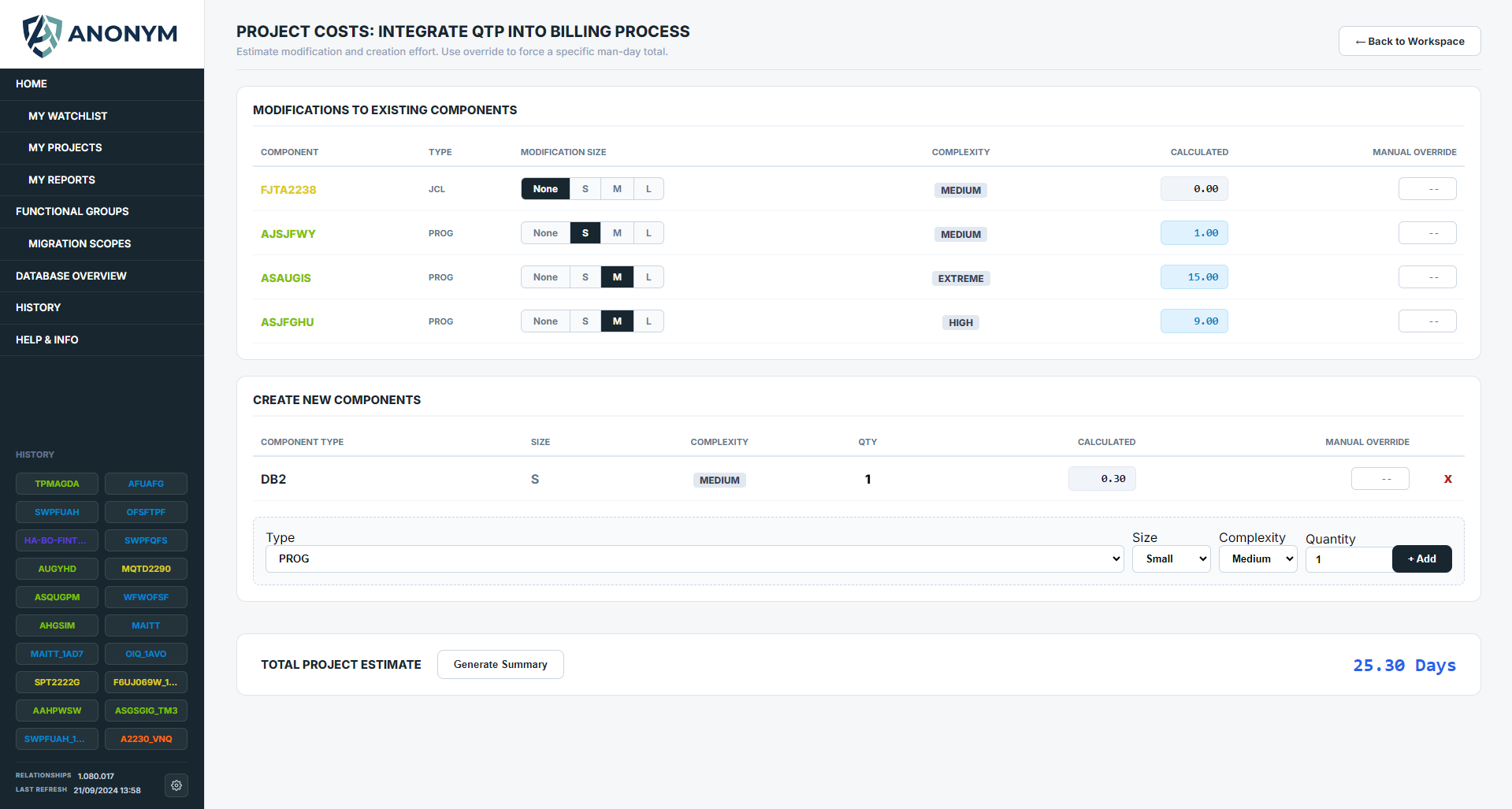Open SPT2222G history chip

click(x=57, y=682)
